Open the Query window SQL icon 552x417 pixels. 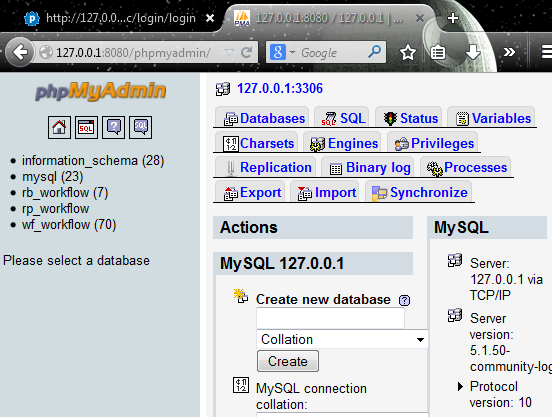point(86,127)
